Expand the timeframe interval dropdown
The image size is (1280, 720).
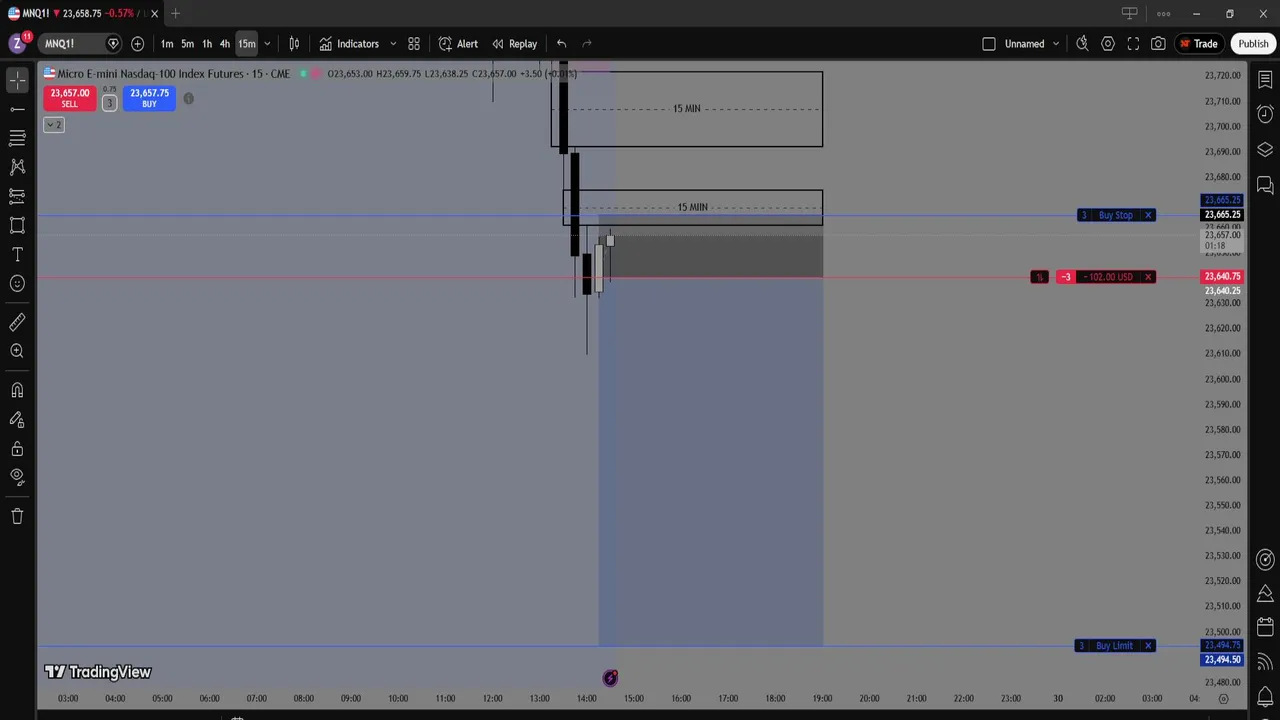pyautogui.click(x=267, y=44)
